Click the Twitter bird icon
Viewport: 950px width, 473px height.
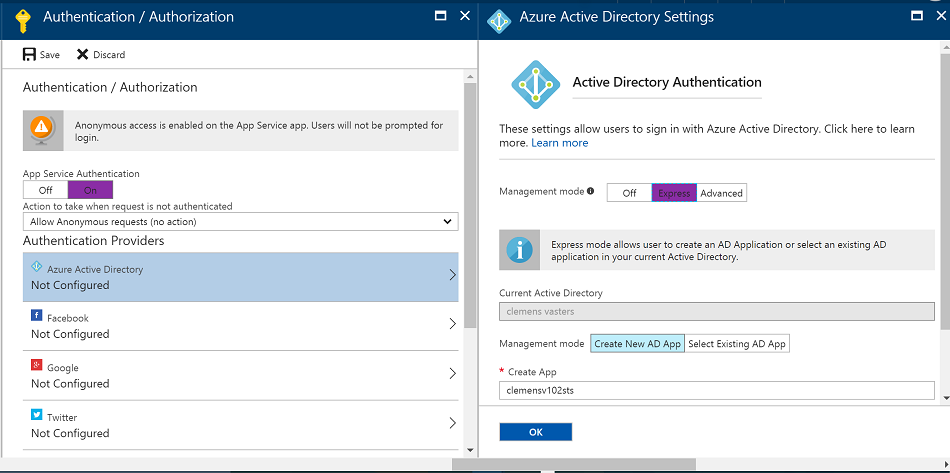(36, 415)
